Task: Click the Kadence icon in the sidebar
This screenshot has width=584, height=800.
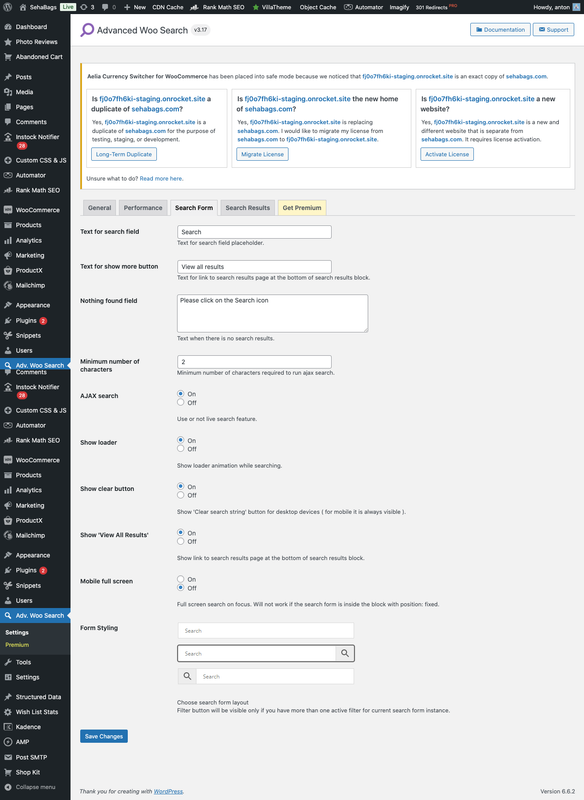Action: click(x=8, y=727)
